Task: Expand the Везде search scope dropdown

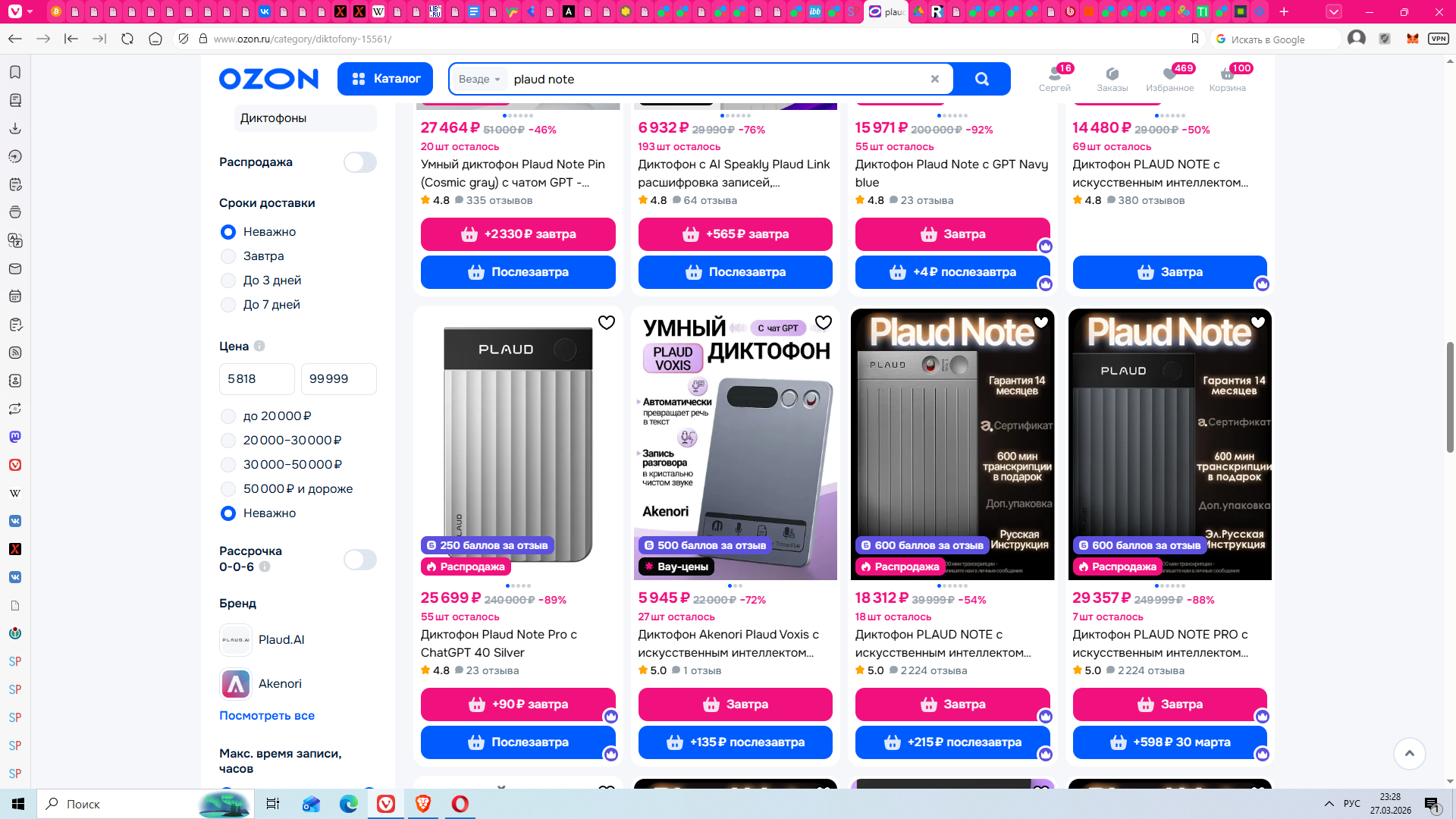Action: pyautogui.click(x=479, y=79)
